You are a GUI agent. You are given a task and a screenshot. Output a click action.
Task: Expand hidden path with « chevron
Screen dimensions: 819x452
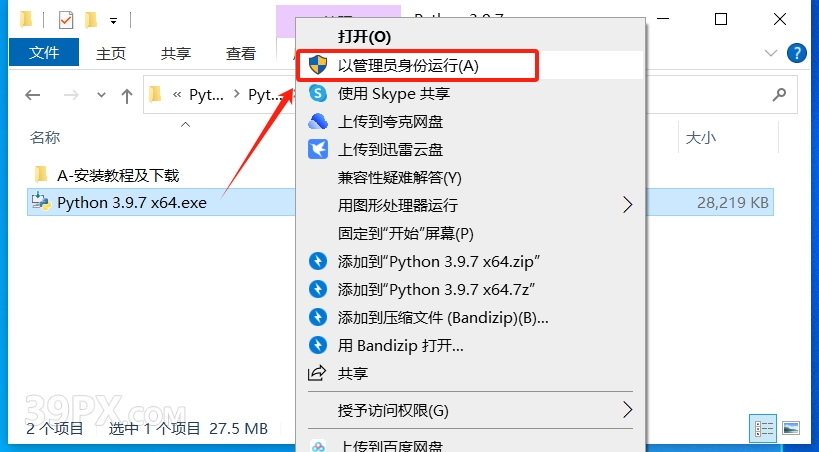pos(178,95)
